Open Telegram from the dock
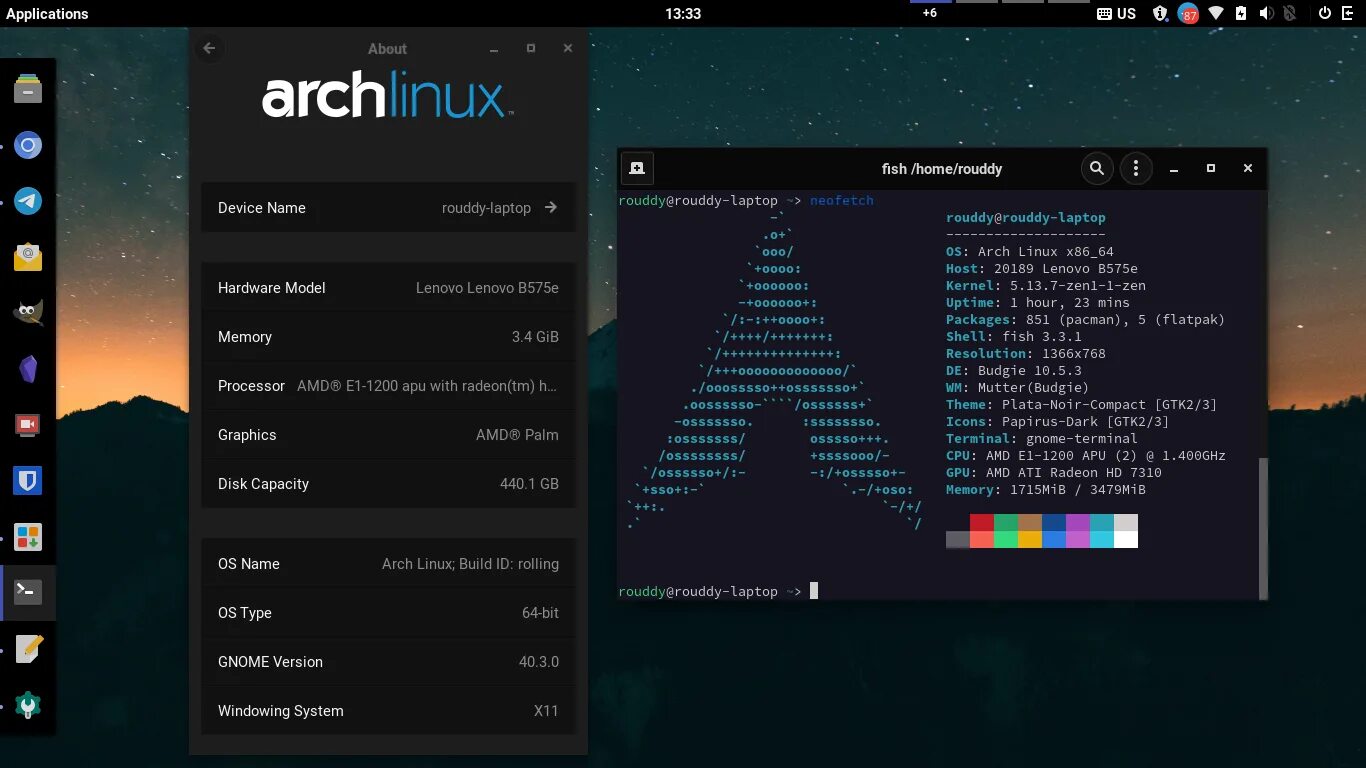The height and width of the screenshot is (768, 1366). click(x=28, y=201)
